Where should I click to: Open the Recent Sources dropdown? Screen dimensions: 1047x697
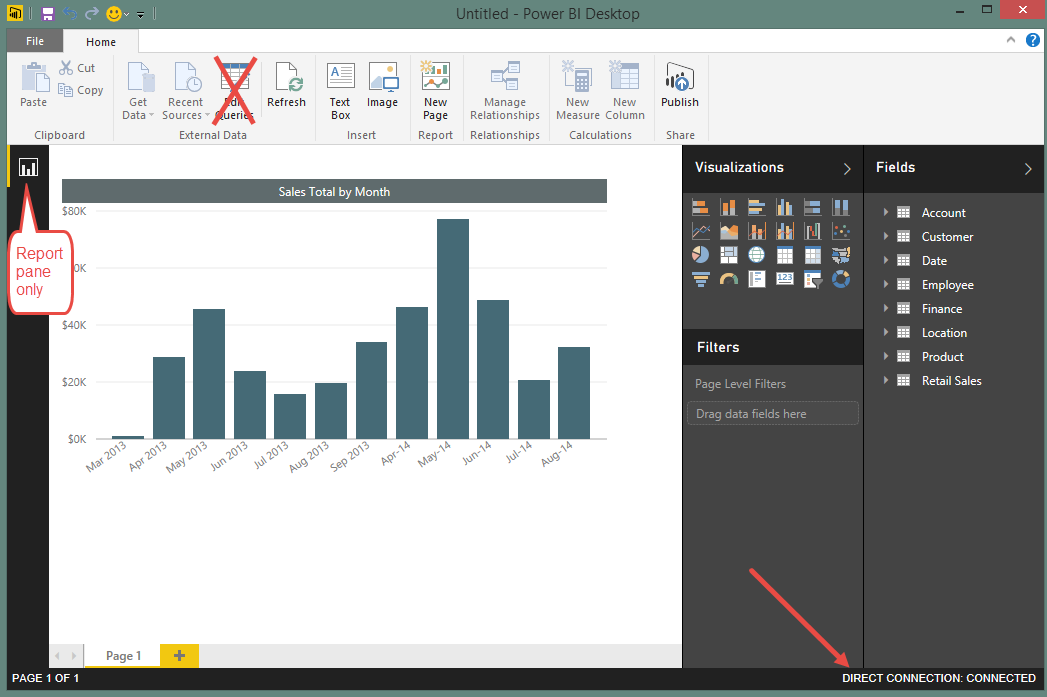coord(185,90)
